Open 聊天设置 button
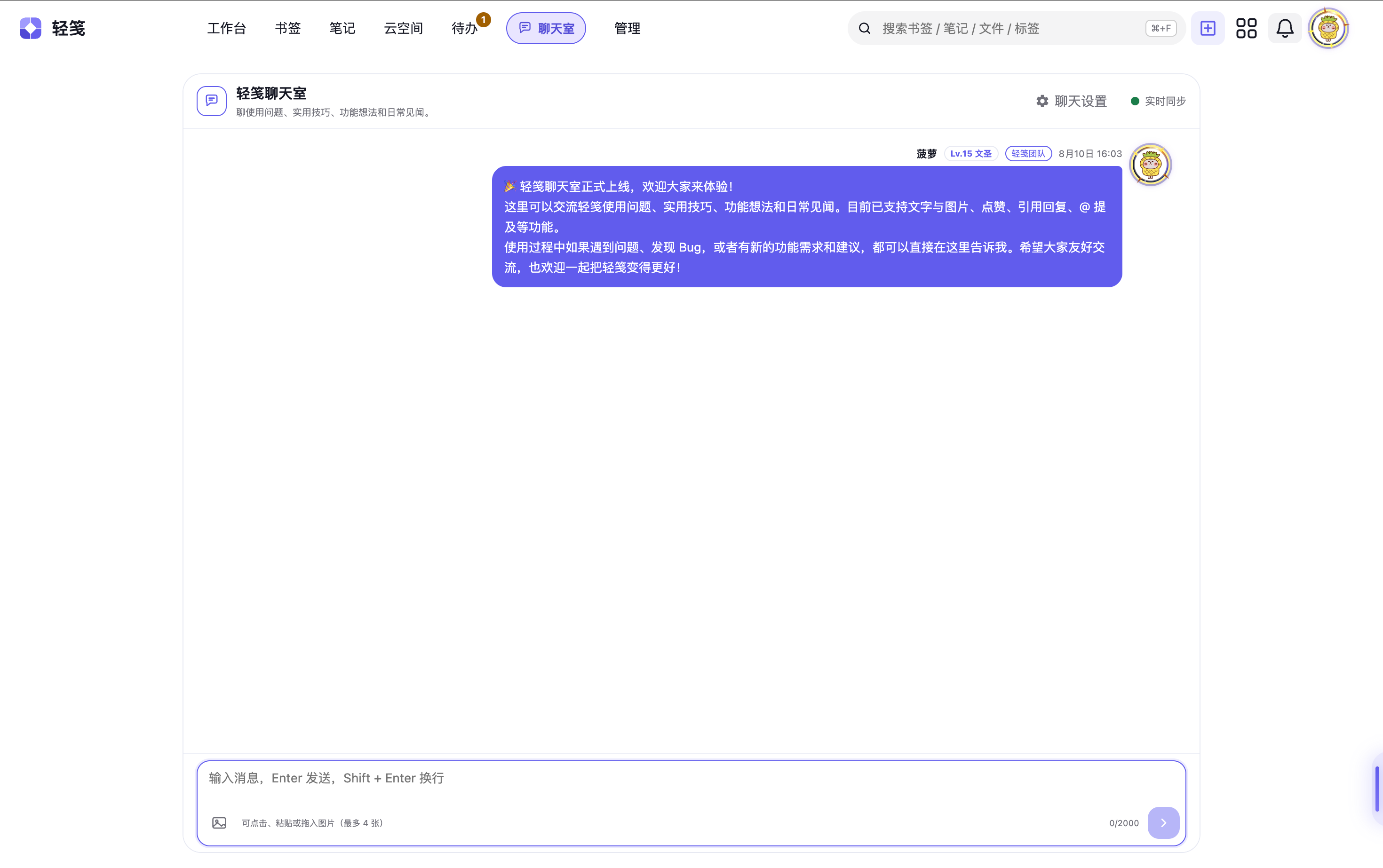Screen dimensions: 1383x868 click(x=1072, y=101)
